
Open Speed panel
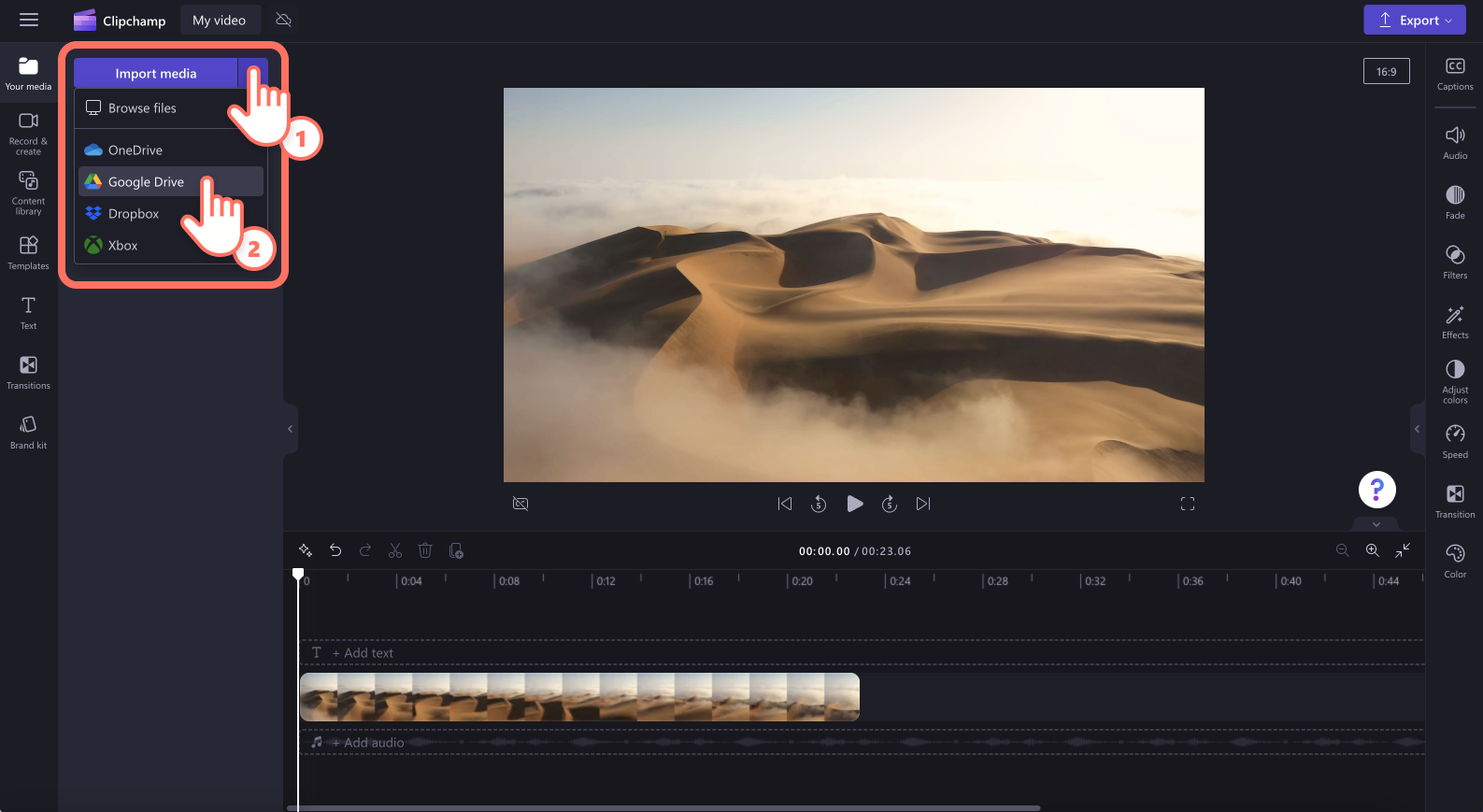coord(1455,442)
